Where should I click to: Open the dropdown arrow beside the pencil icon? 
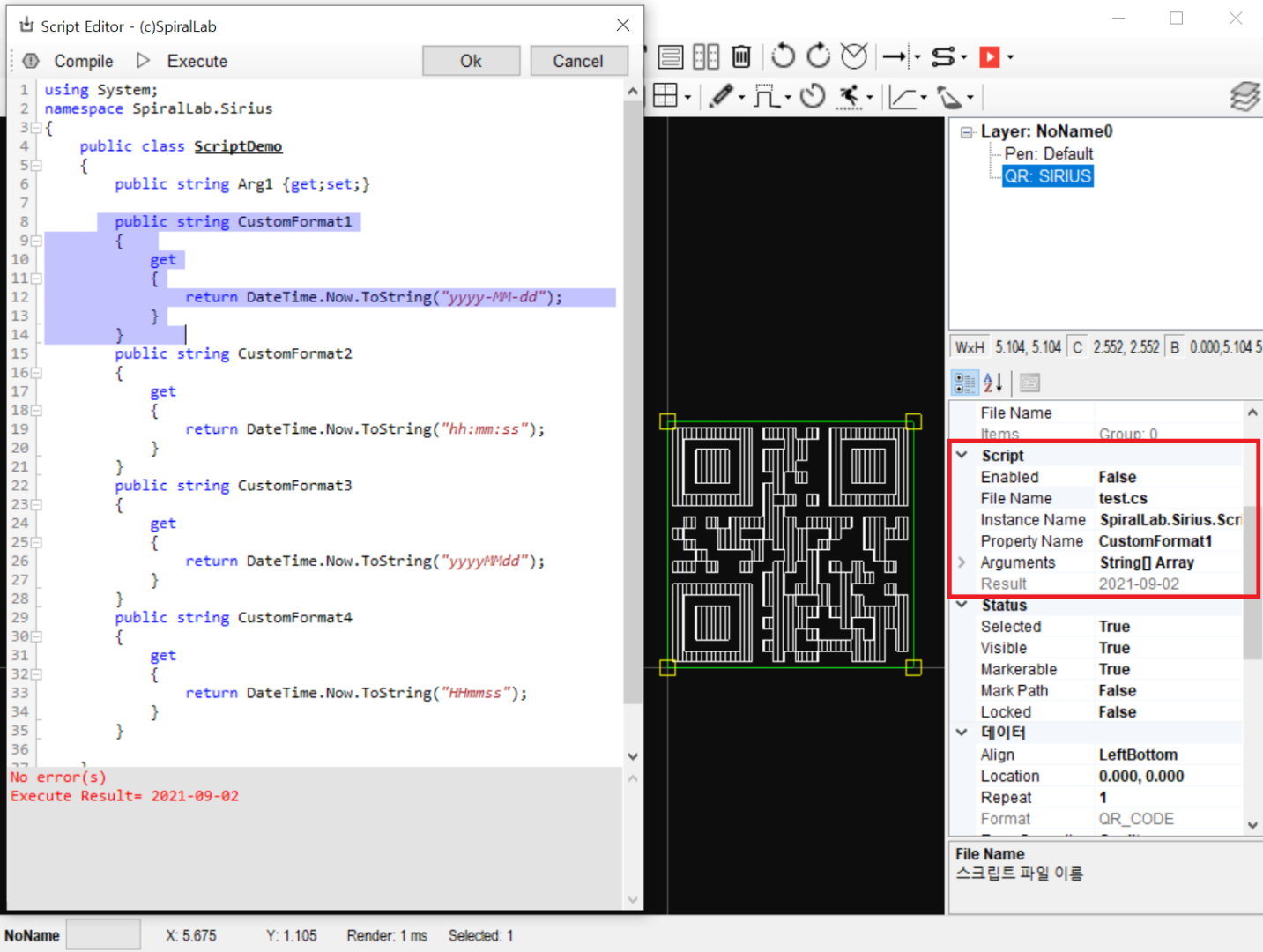pyautogui.click(x=741, y=97)
